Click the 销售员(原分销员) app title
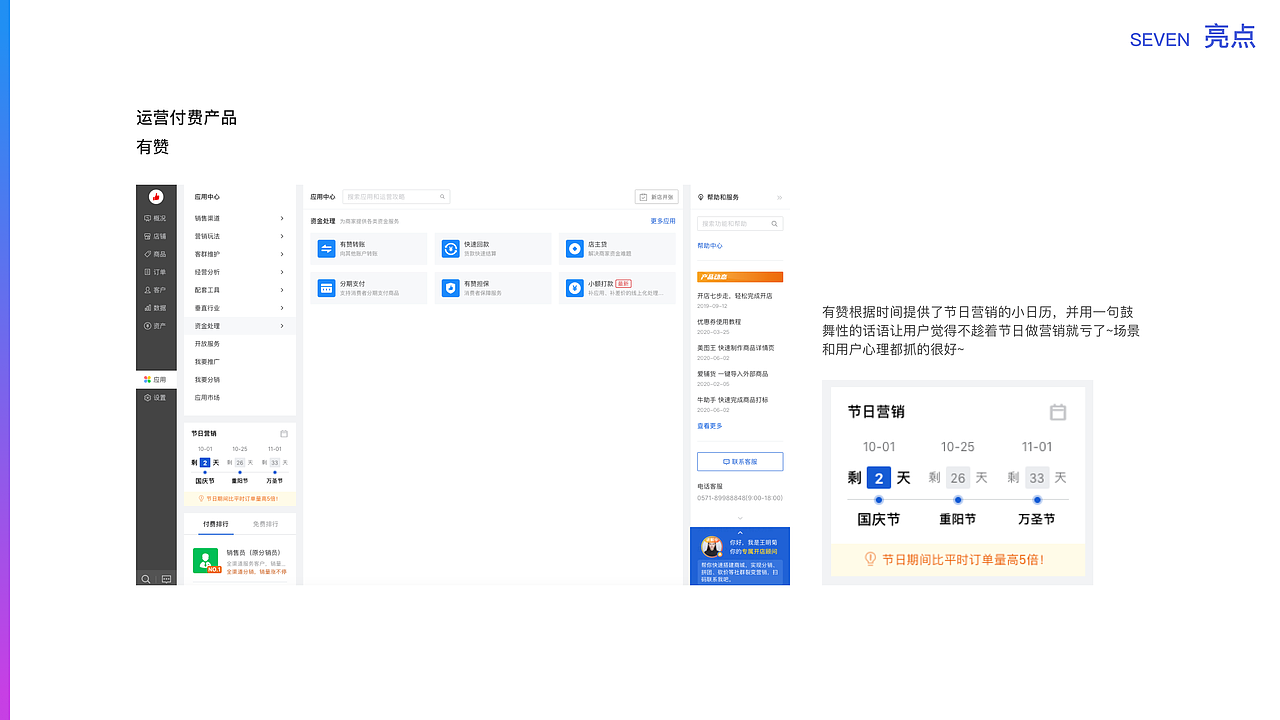The image size is (1280, 720). [253, 553]
